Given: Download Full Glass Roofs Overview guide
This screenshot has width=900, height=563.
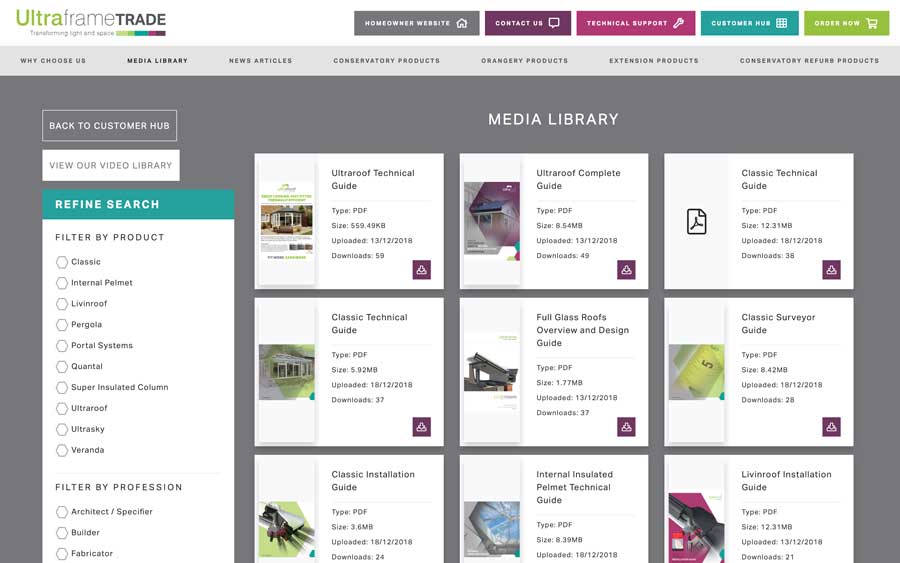Looking at the screenshot, I should click(x=626, y=427).
